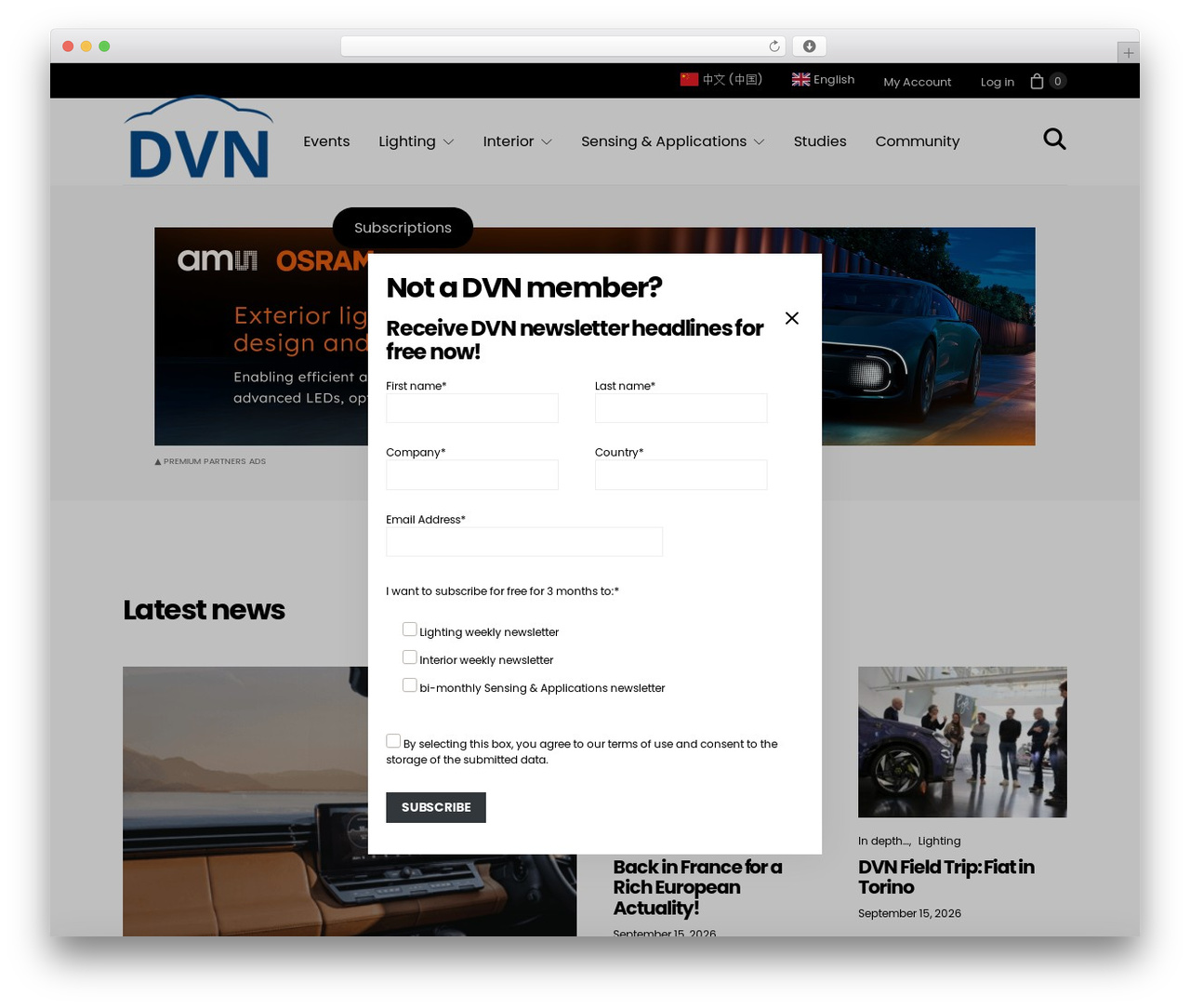Reload the page in browser bar
This screenshot has width=1190, height=1008.
pos(774,46)
